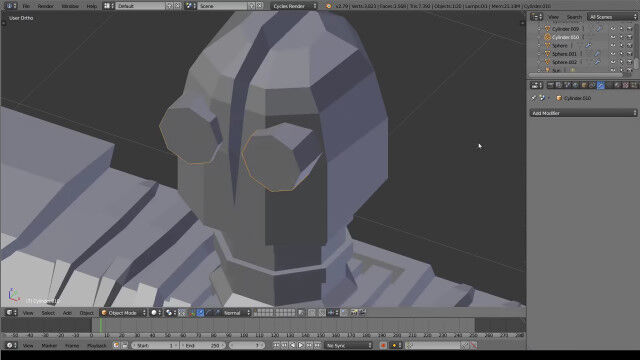Click the outliner horizontal scrollbar
Screen dimensions: 640x360
(576, 75)
